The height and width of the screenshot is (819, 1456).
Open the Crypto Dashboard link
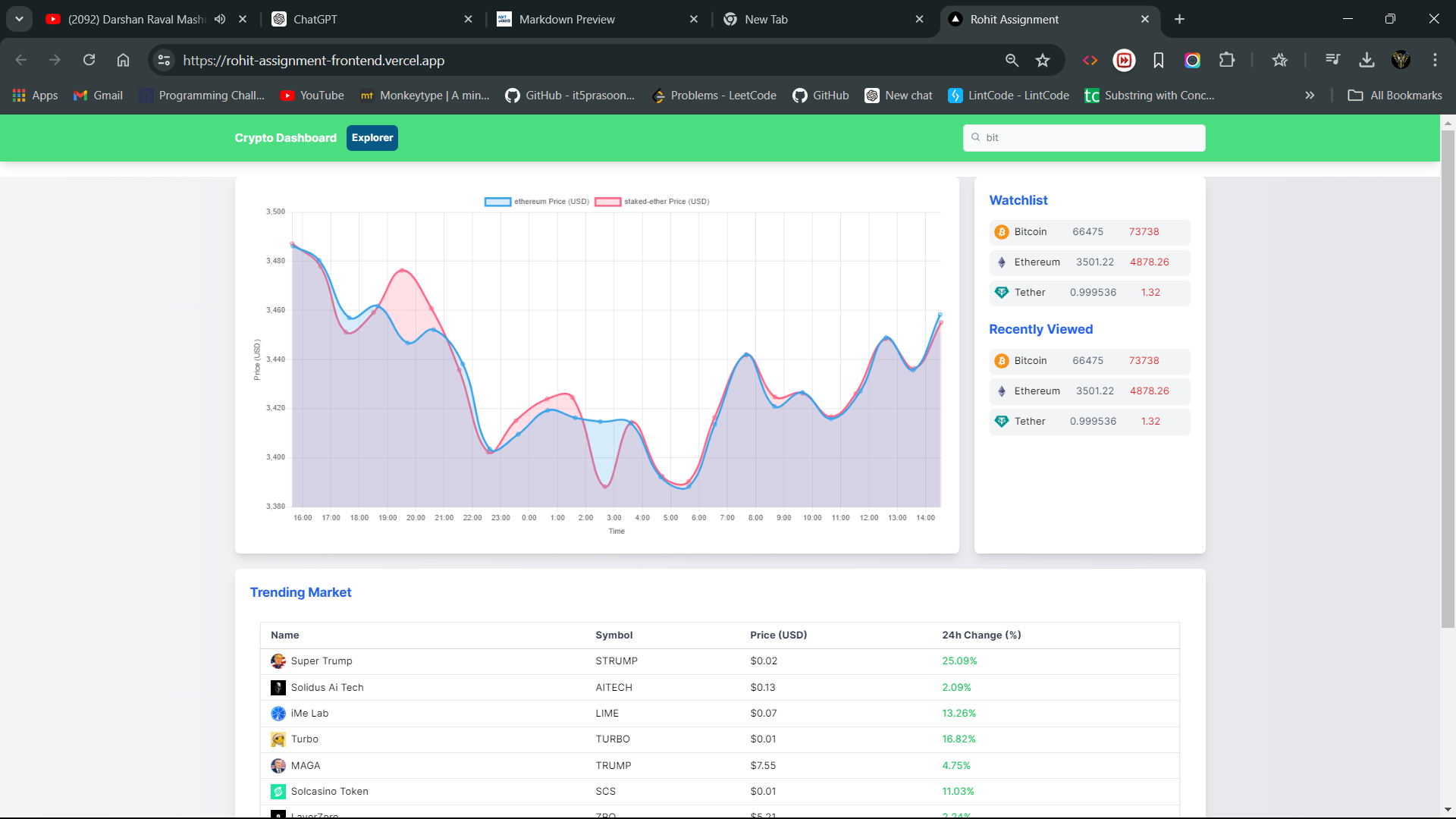pyautogui.click(x=285, y=138)
